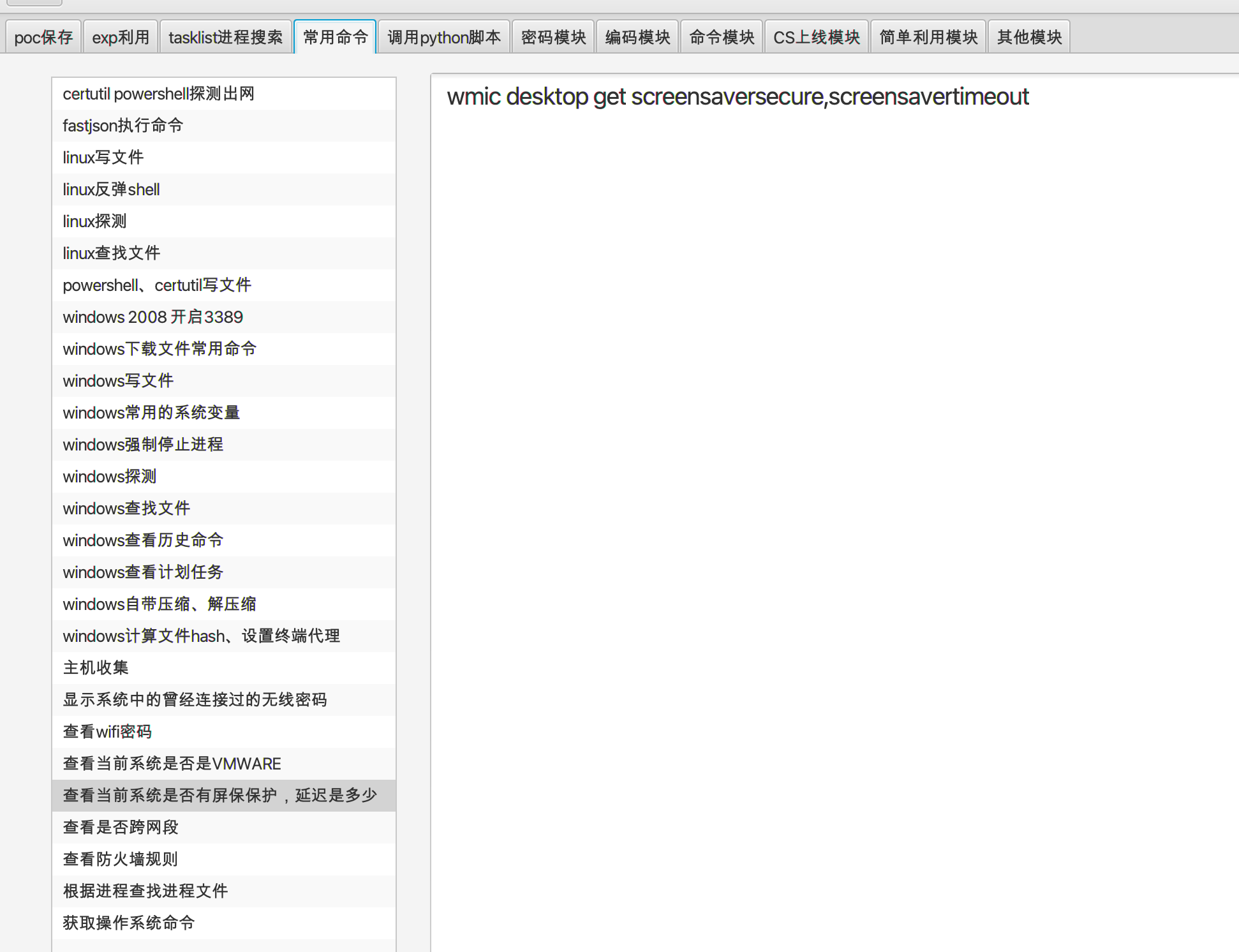
Task: Select 查看防火墙规则 list item
Action: 120,859
